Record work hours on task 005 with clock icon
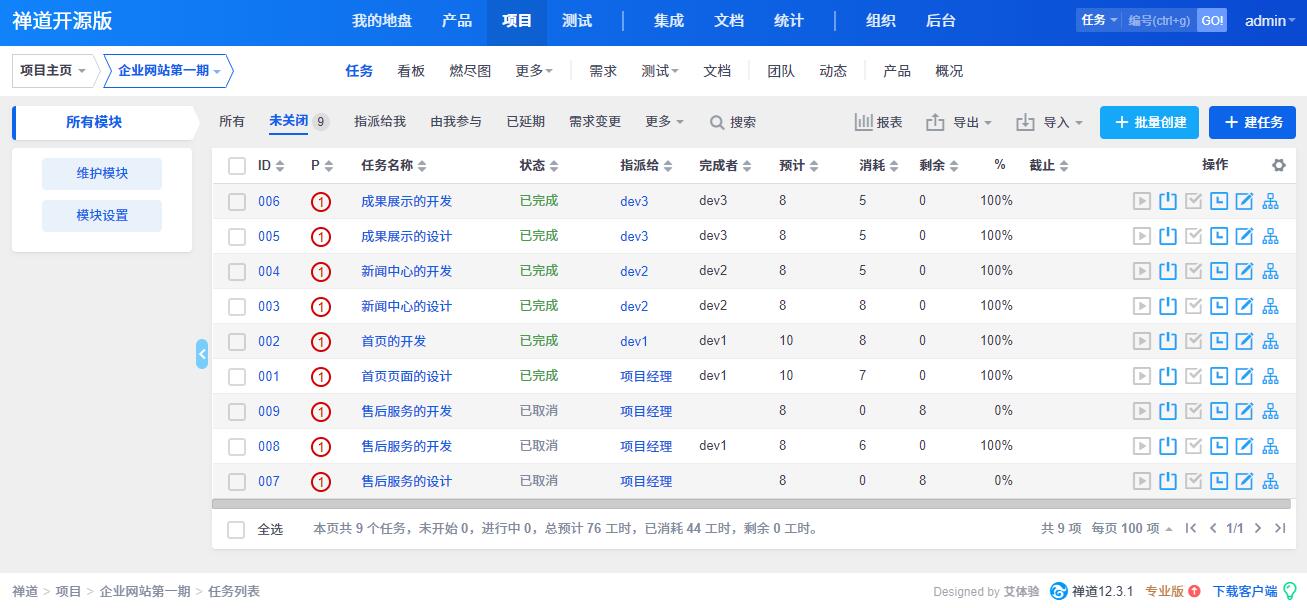The image size is (1307, 608). pos(1218,236)
